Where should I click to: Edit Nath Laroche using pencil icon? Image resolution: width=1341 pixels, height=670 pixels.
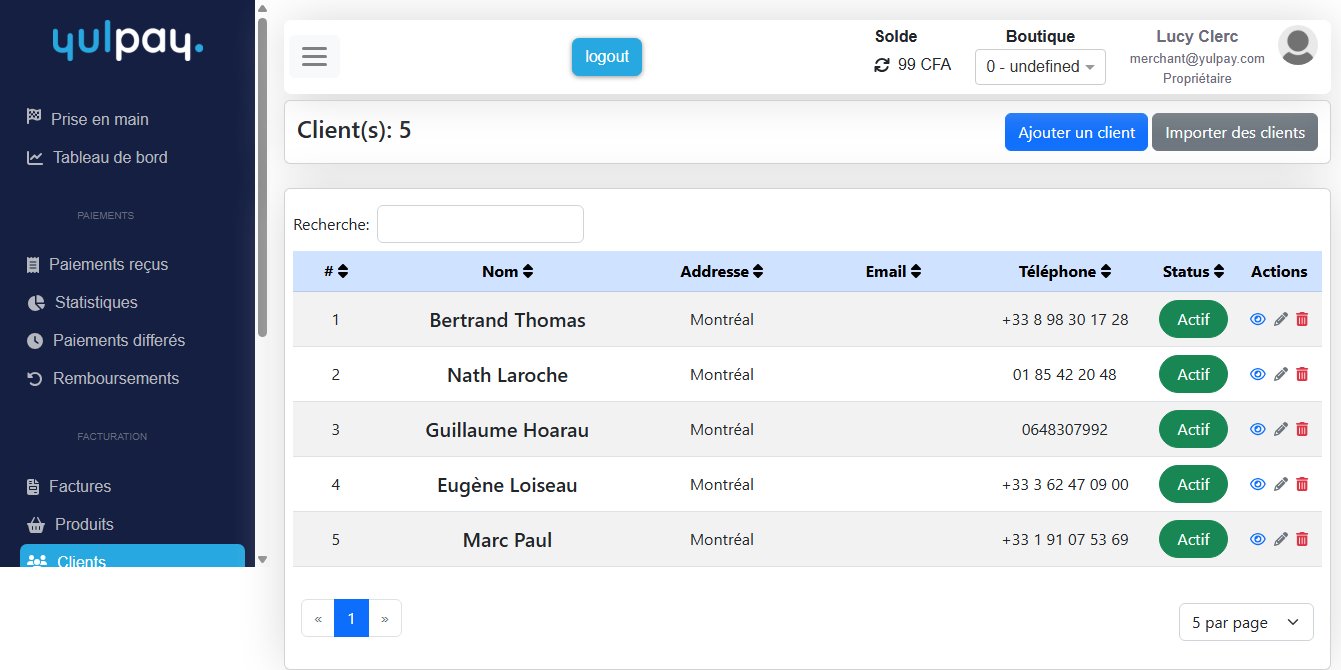(1280, 374)
